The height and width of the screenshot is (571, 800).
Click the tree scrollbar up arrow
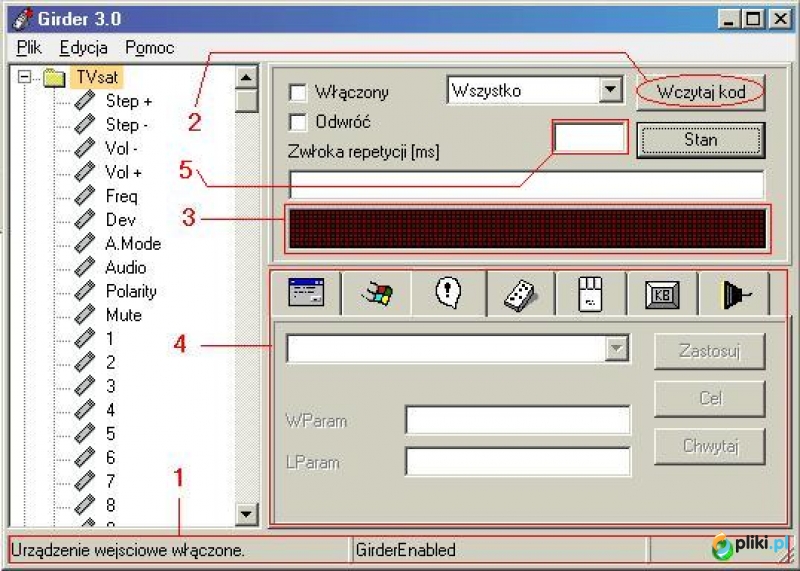coord(246,78)
